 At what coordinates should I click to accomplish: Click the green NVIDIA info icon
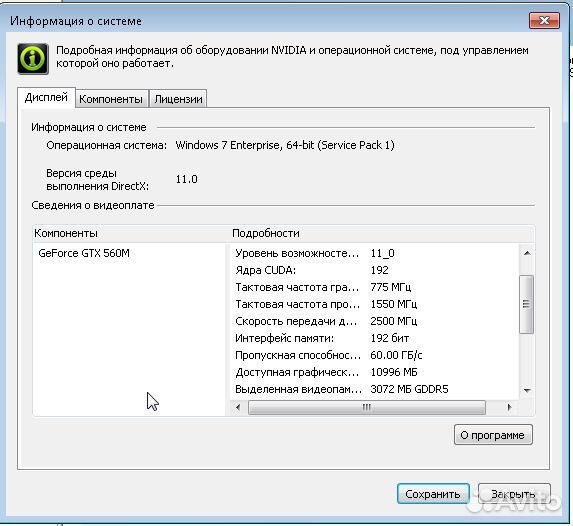tap(33, 59)
